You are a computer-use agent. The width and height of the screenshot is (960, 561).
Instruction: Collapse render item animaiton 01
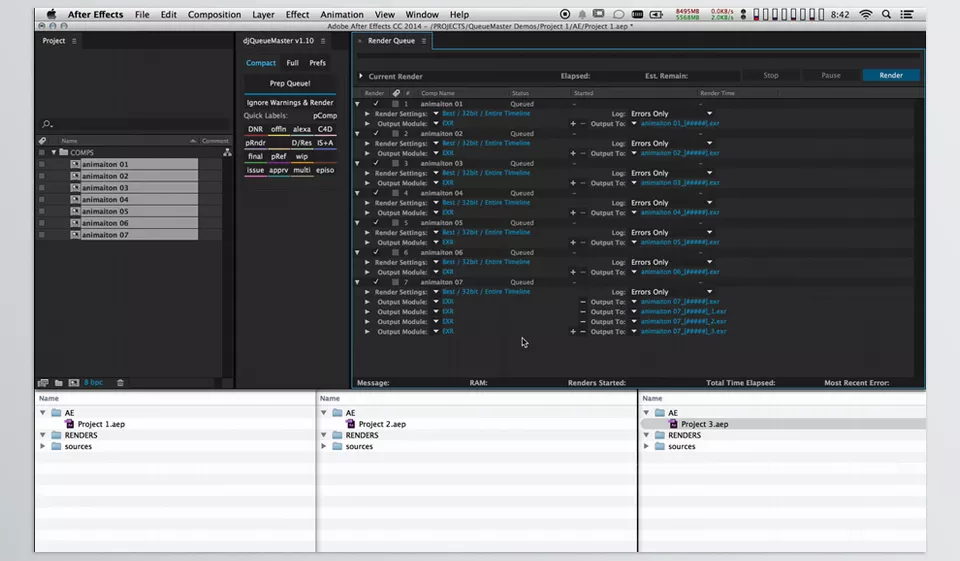coord(358,104)
